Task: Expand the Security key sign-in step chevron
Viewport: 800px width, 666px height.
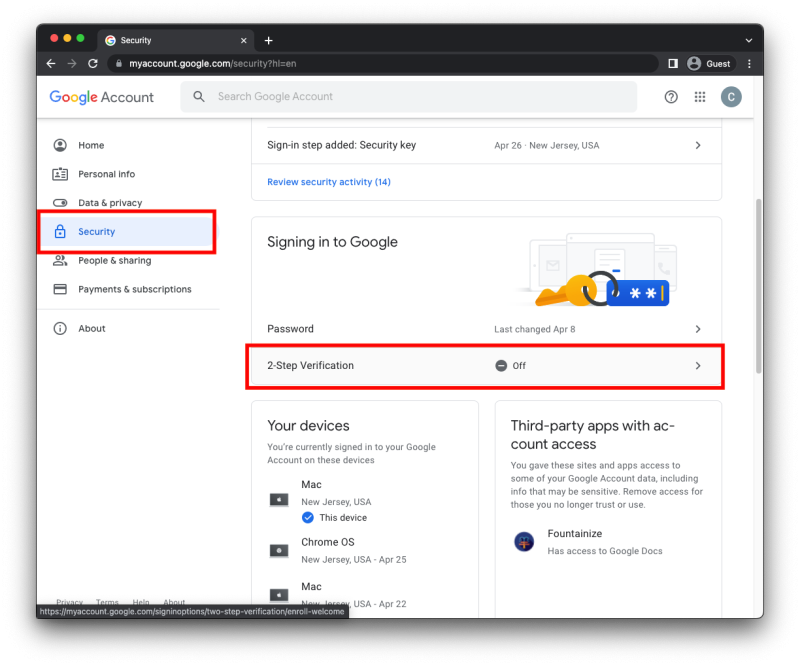Action: click(x=698, y=145)
